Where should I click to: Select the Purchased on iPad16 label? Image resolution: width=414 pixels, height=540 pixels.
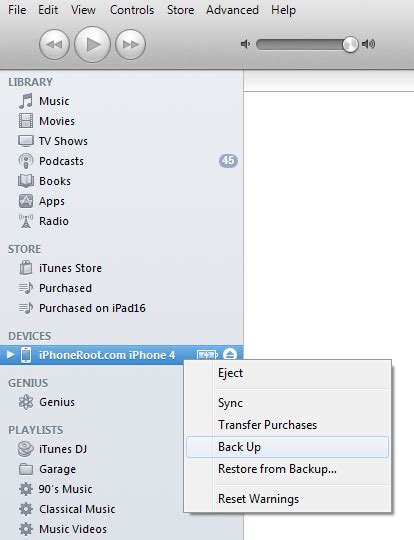(x=92, y=308)
